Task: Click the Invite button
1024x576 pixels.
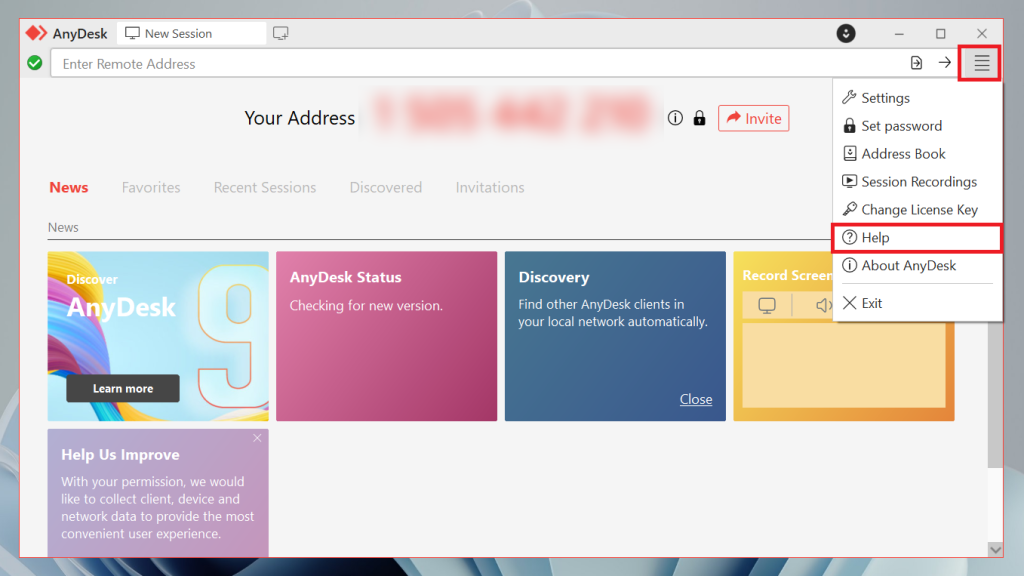Action: click(753, 118)
